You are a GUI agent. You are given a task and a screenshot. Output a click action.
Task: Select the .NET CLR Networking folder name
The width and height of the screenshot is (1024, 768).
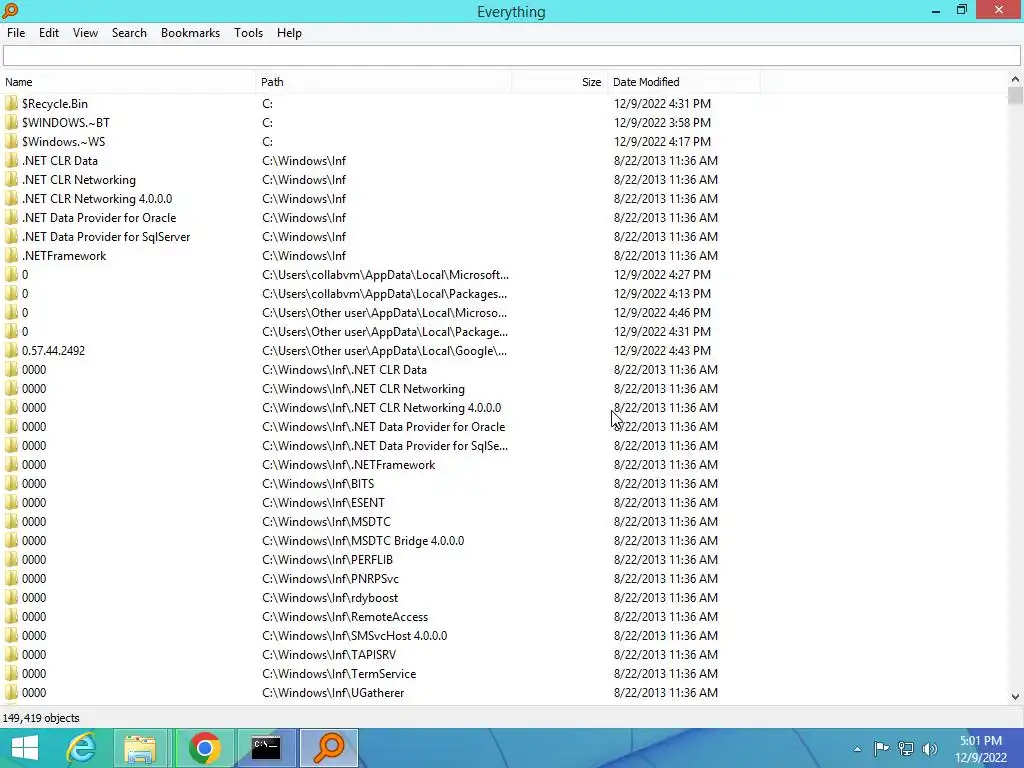click(x=79, y=180)
